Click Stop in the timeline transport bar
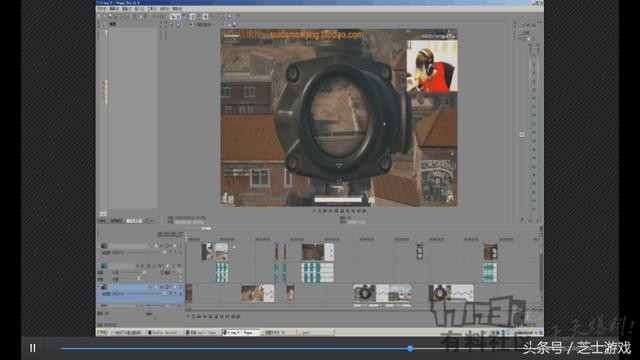Viewport: 640px width, 360px height. pyautogui.click(x=216, y=316)
